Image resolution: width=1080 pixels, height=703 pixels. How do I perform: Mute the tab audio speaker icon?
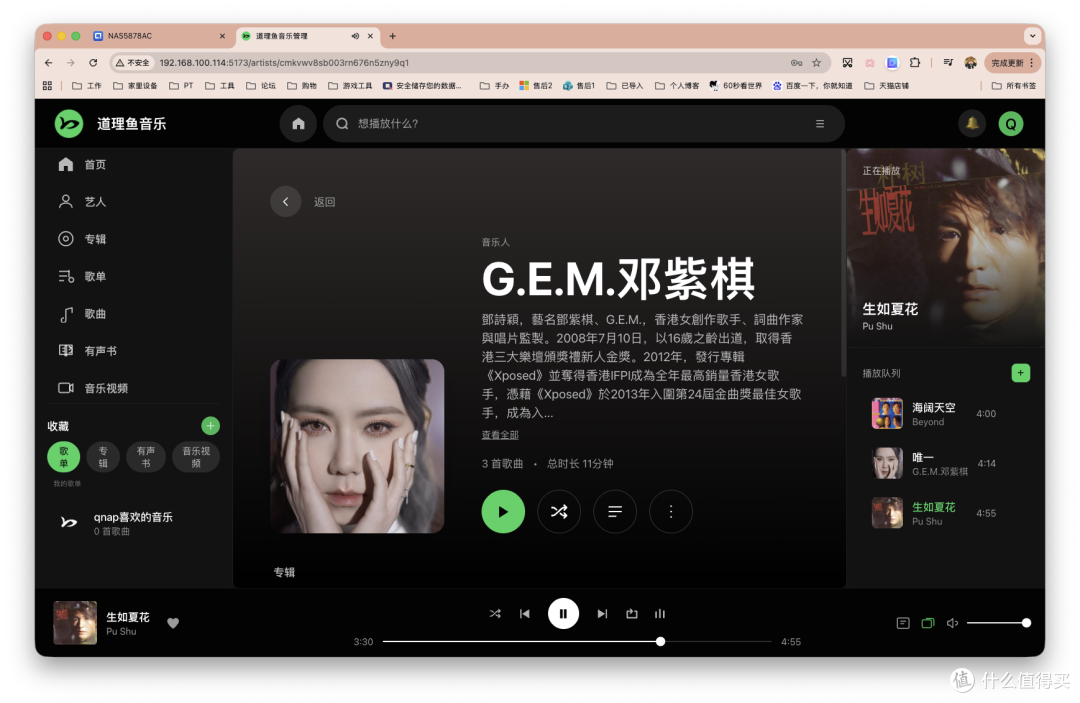click(x=355, y=36)
